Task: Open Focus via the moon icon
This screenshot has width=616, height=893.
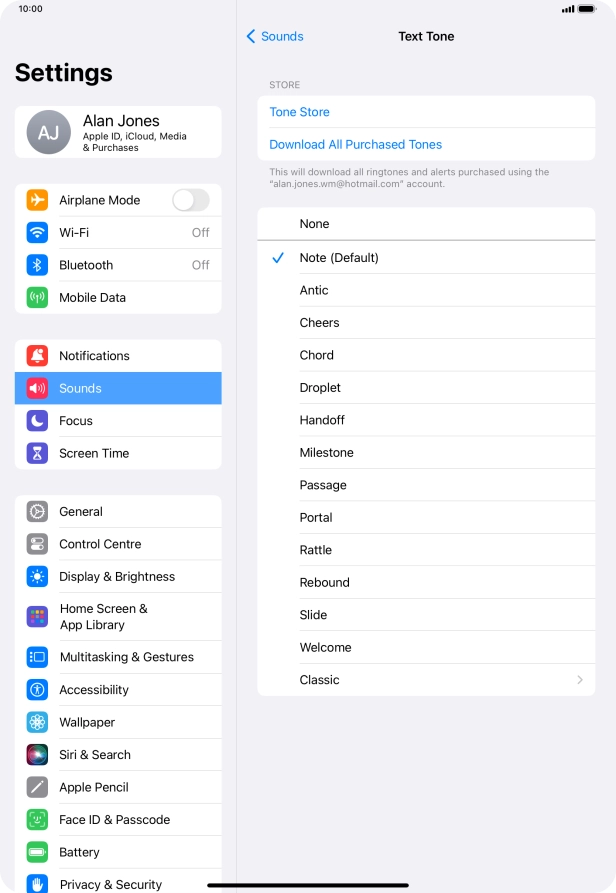Action: [37, 420]
